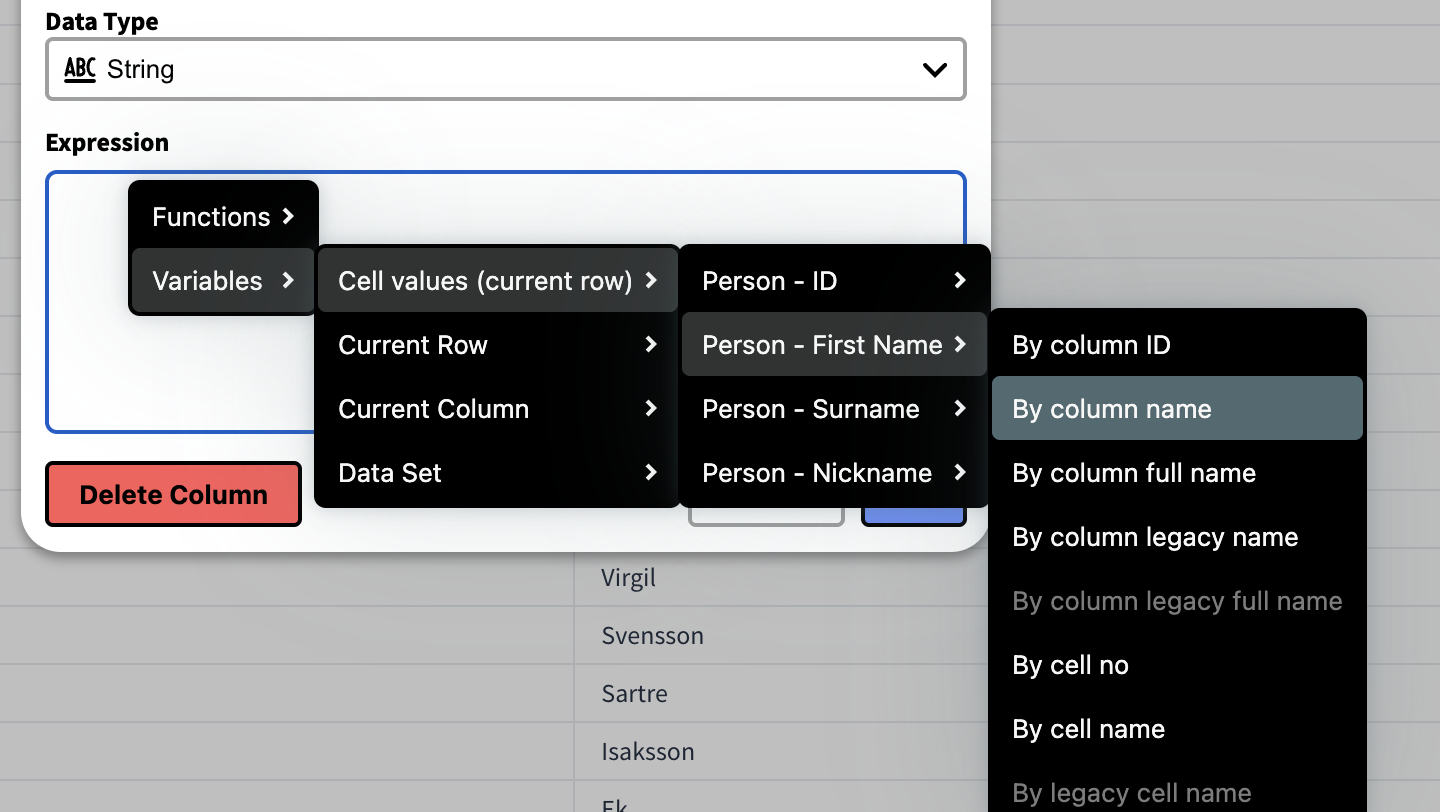Select the By cell no option
Screen dimensions: 1440x812
pos(1177,665)
